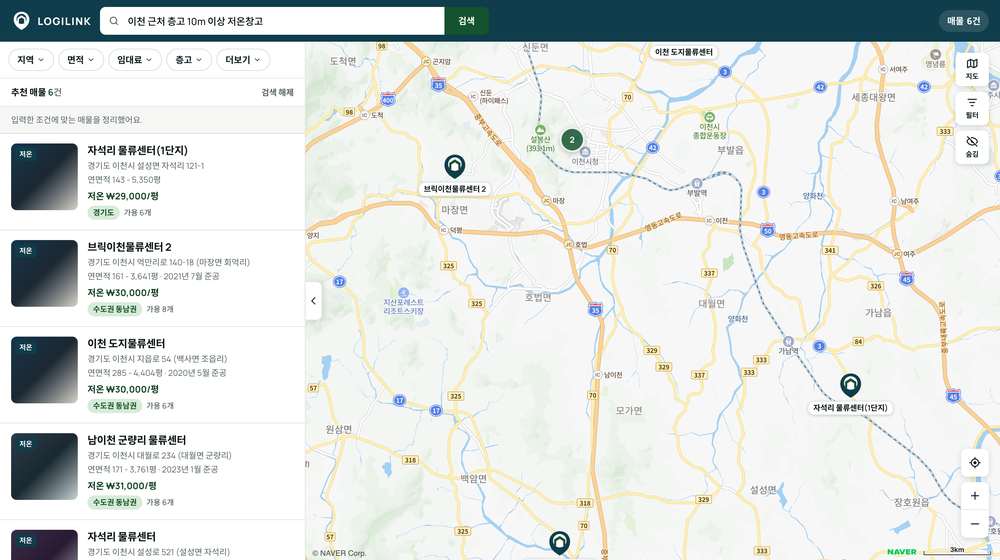Click 가용 8개 text on second listing
The height and width of the screenshot is (560, 1000).
coord(160,309)
